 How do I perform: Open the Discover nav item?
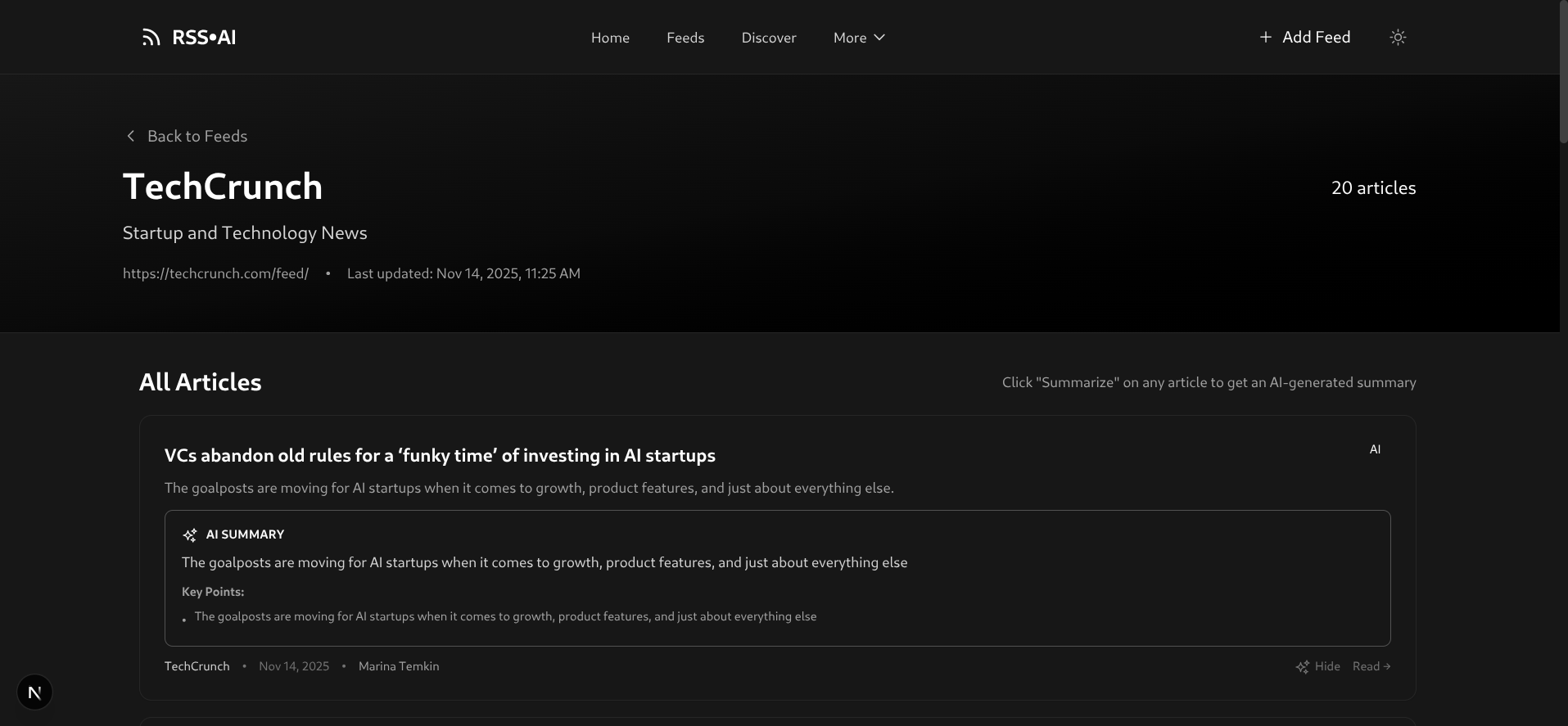point(769,38)
